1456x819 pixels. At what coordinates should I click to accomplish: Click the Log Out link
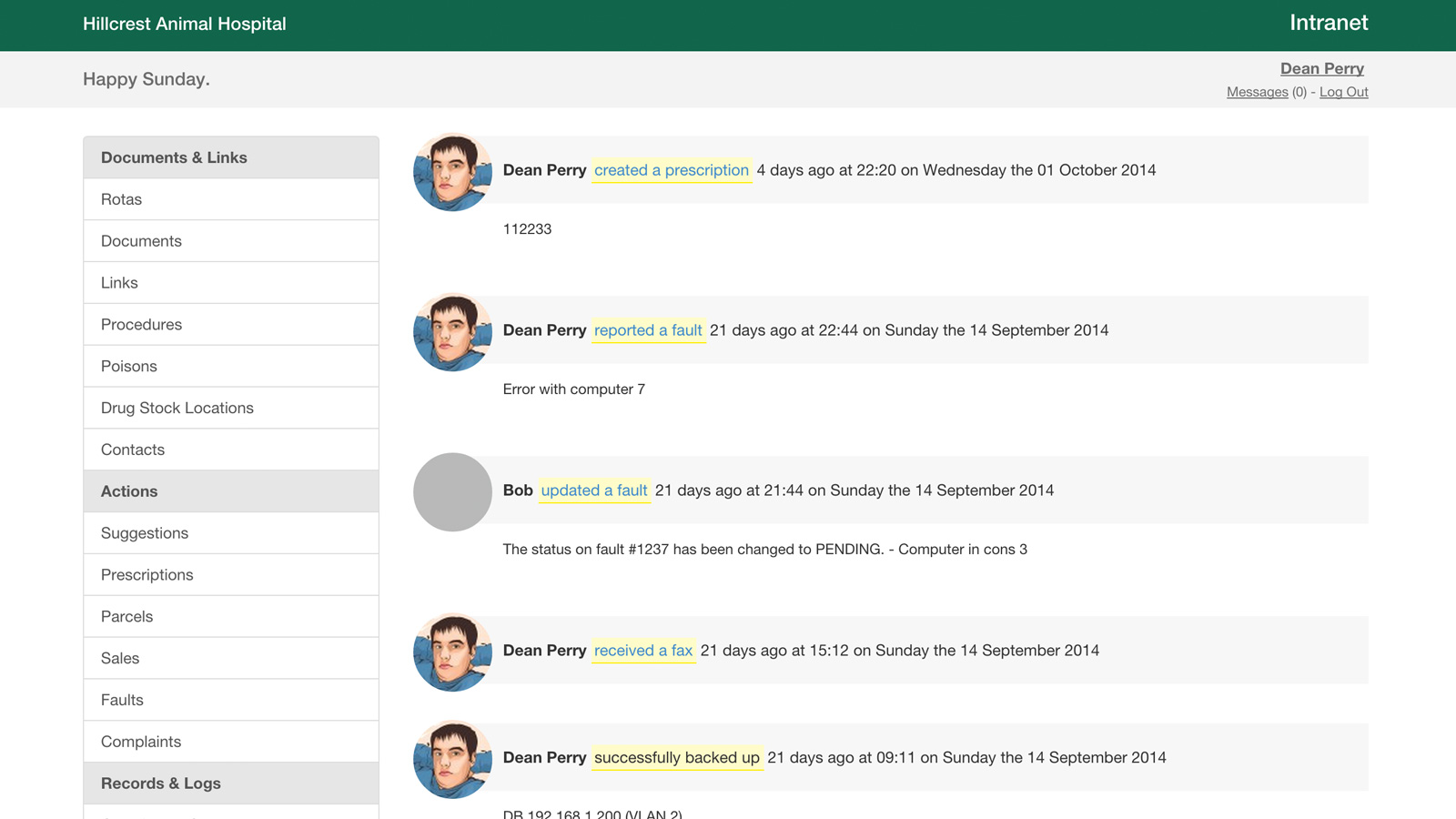1343,92
